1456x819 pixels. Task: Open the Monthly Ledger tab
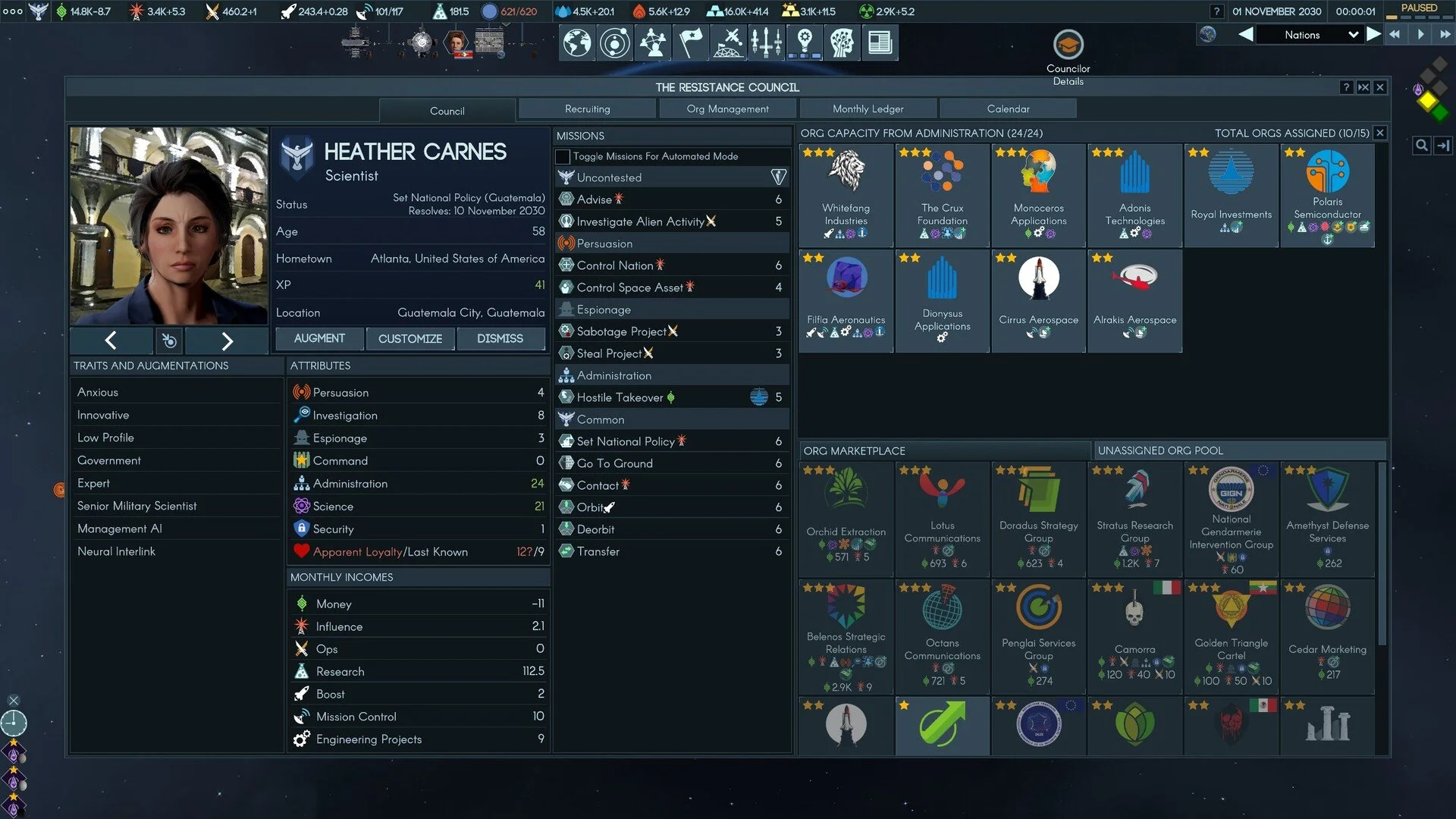pyautogui.click(x=868, y=109)
